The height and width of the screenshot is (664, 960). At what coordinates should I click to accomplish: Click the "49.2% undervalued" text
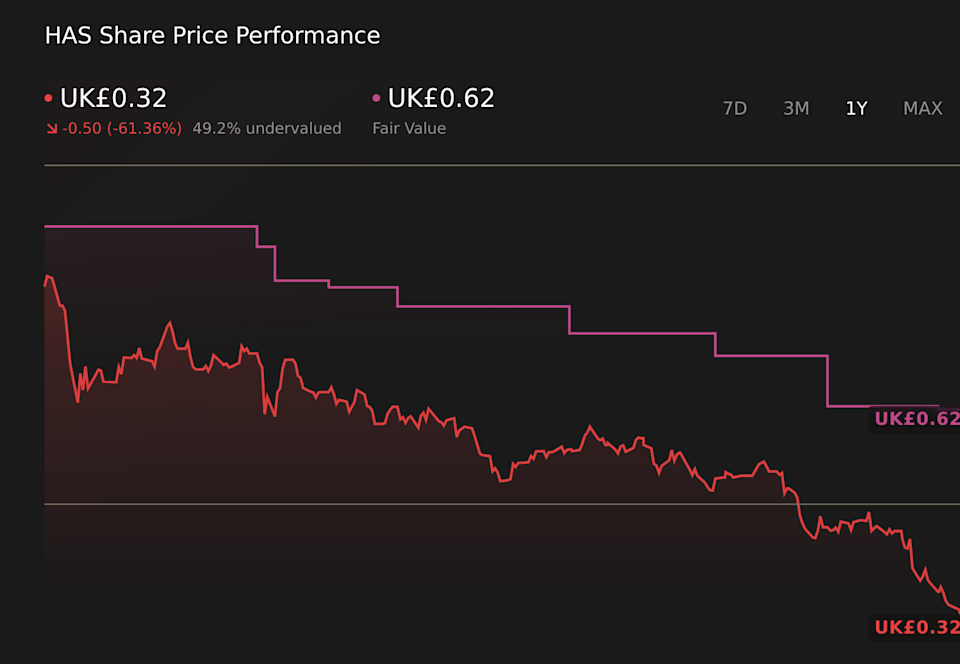coord(267,129)
